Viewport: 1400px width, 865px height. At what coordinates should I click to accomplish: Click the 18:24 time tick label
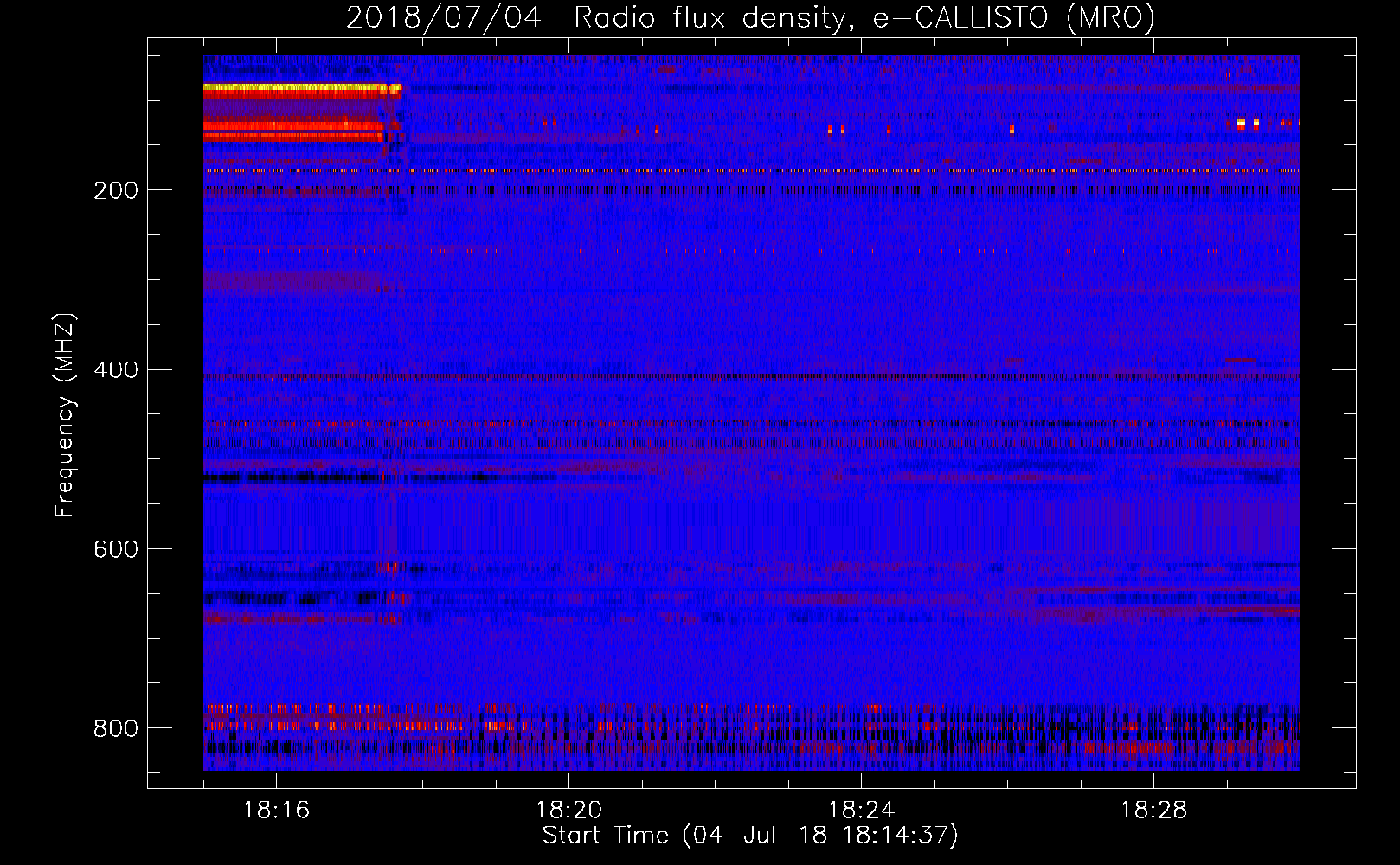[x=861, y=811]
